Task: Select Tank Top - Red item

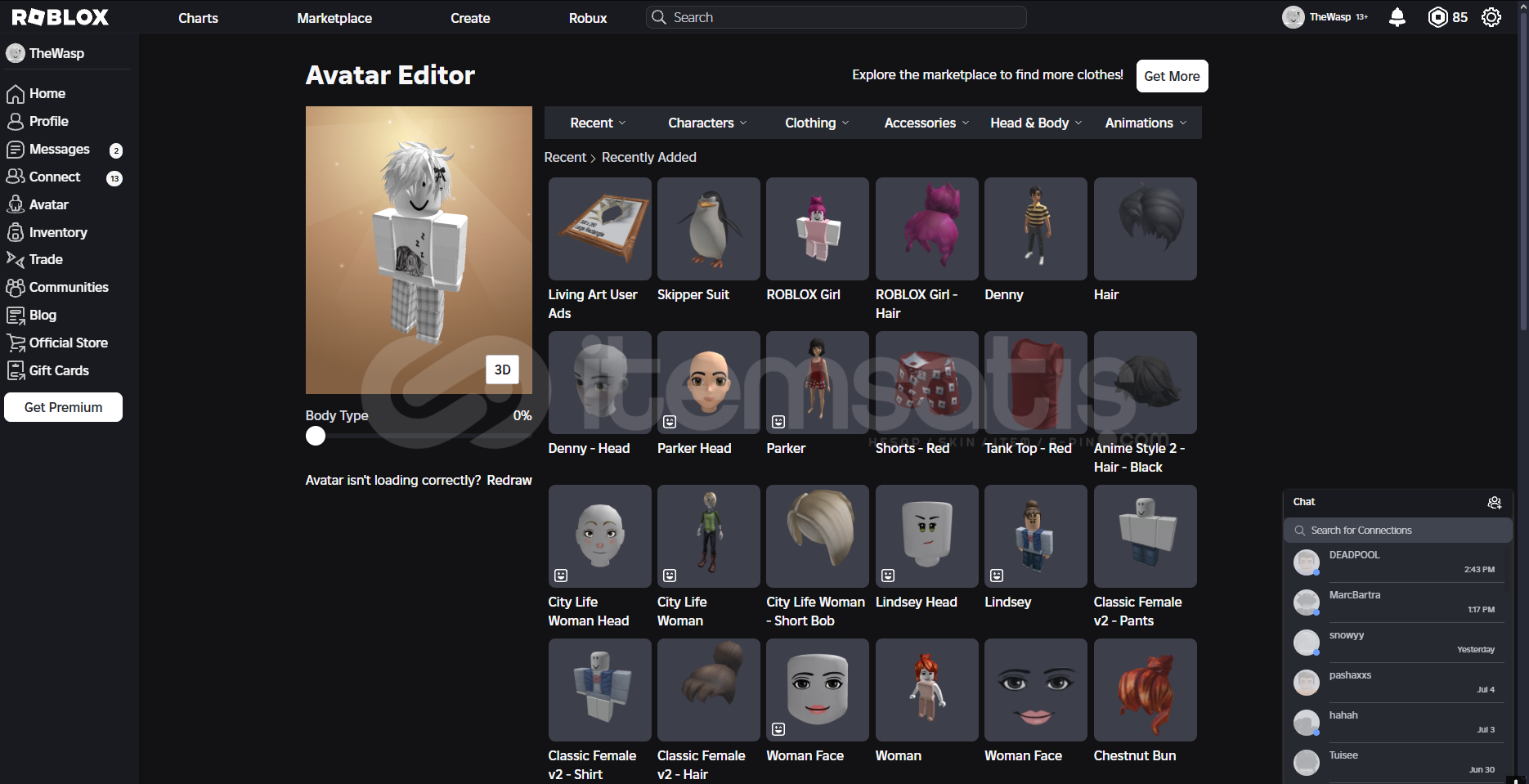Action: point(1036,395)
